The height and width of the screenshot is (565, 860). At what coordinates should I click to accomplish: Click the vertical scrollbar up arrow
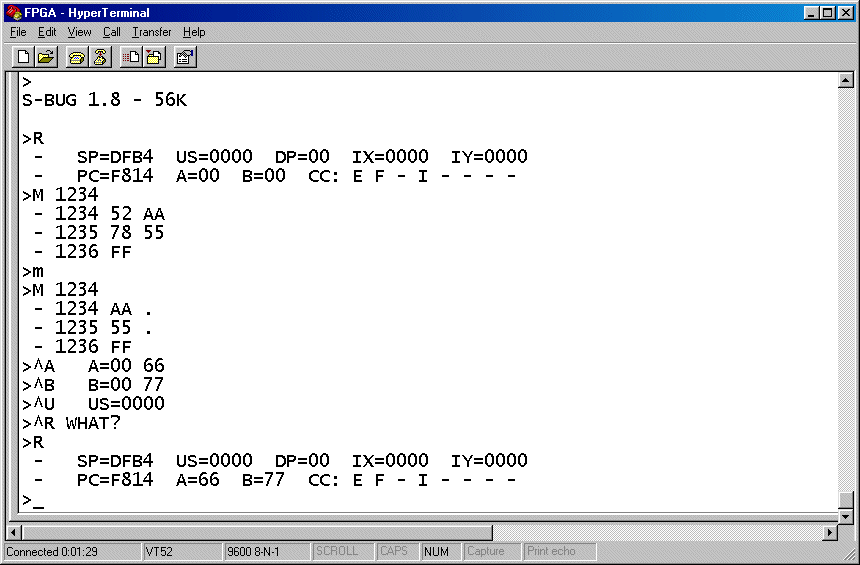tap(845, 81)
